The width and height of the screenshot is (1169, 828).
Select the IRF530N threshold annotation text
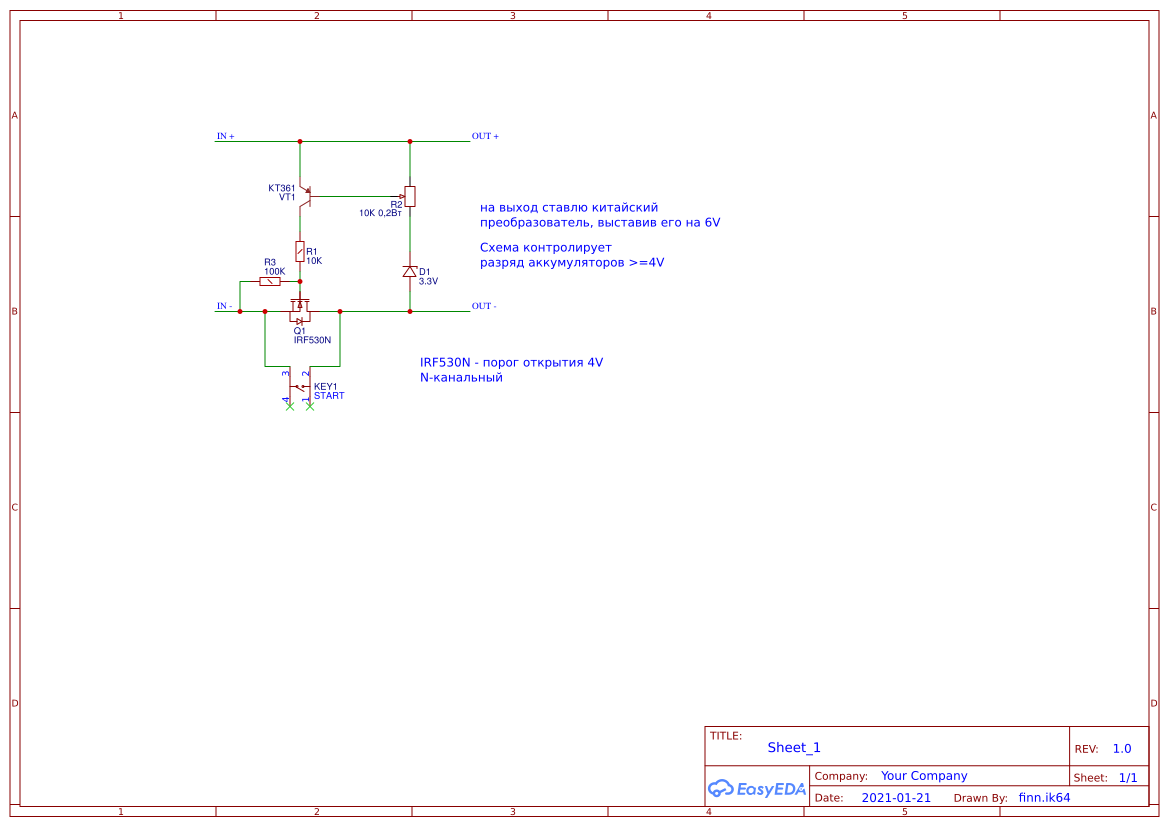510,370
